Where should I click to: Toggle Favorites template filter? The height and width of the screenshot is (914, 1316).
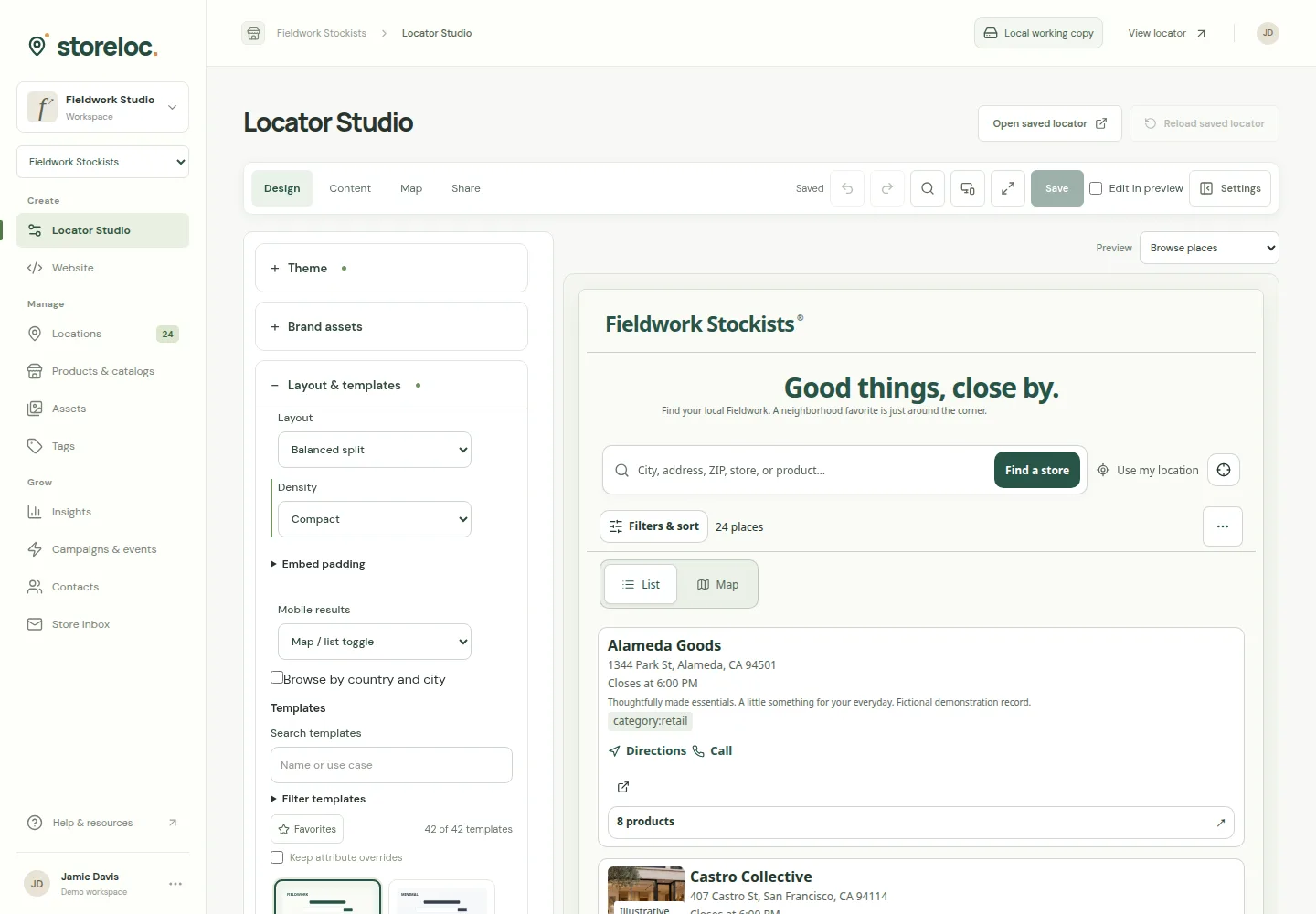pyautogui.click(x=307, y=829)
